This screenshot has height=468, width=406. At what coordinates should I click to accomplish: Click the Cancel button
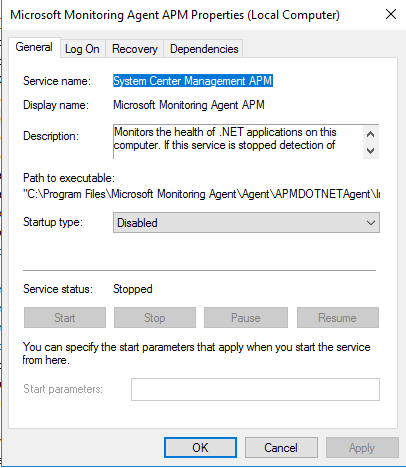click(281, 448)
